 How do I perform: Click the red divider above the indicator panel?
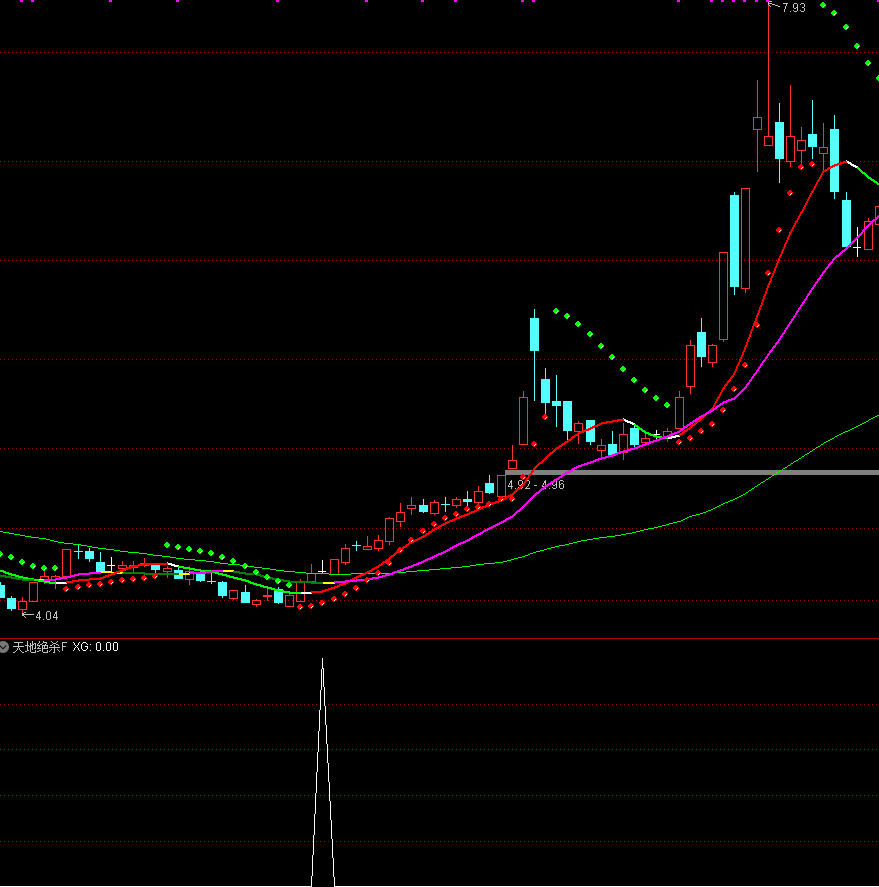tap(440, 638)
